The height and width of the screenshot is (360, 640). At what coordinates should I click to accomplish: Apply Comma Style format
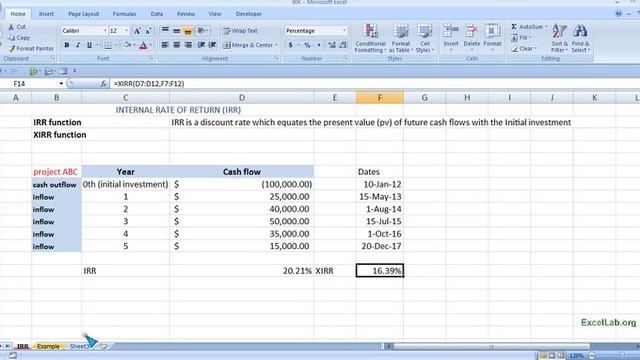pyautogui.click(x=319, y=45)
